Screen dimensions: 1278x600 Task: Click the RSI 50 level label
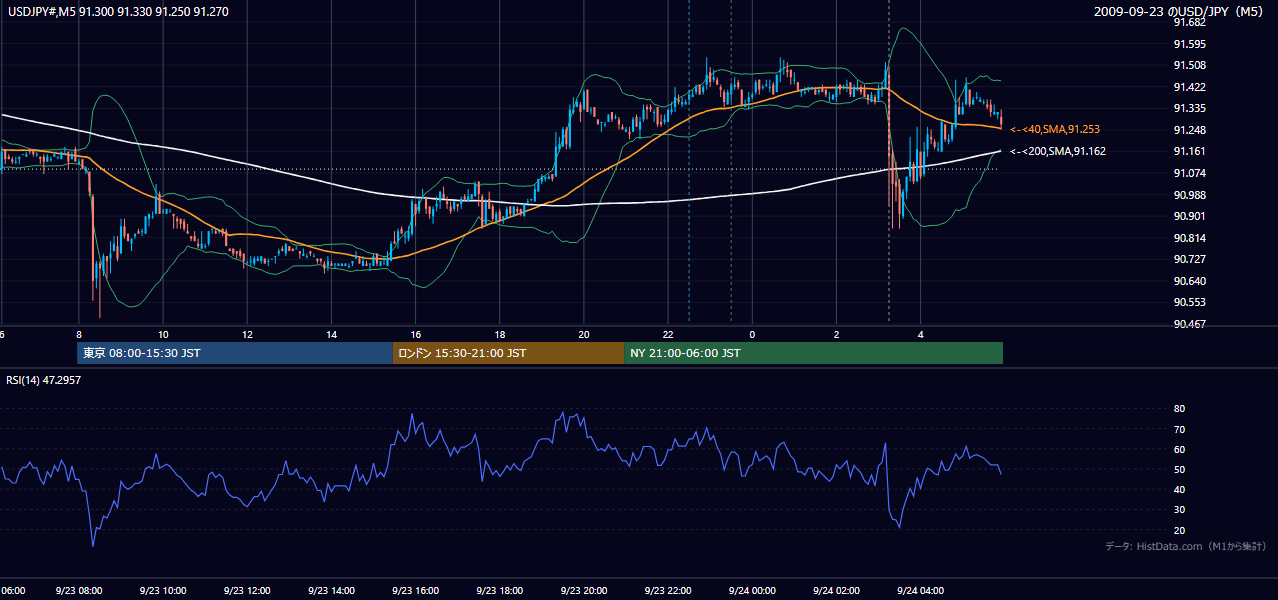[x=1179, y=469]
